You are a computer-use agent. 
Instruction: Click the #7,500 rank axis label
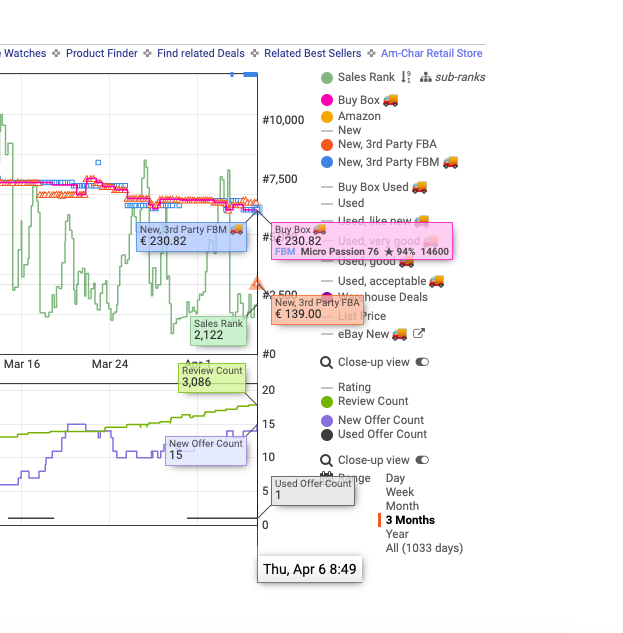point(280,179)
